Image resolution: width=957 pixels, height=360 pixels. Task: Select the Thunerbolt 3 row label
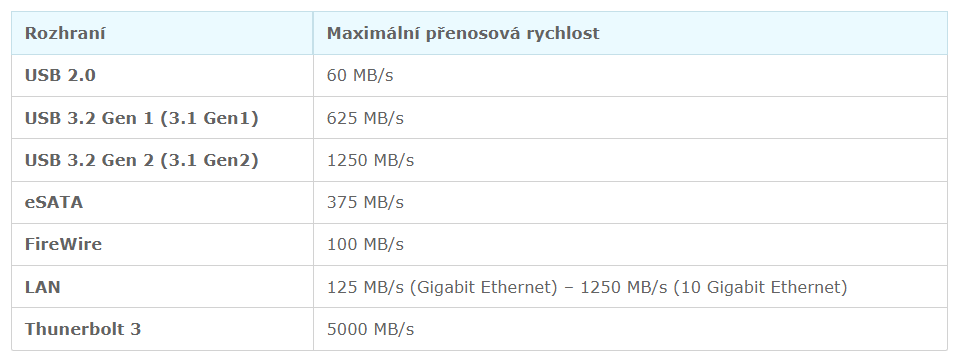[x=83, y=329]
